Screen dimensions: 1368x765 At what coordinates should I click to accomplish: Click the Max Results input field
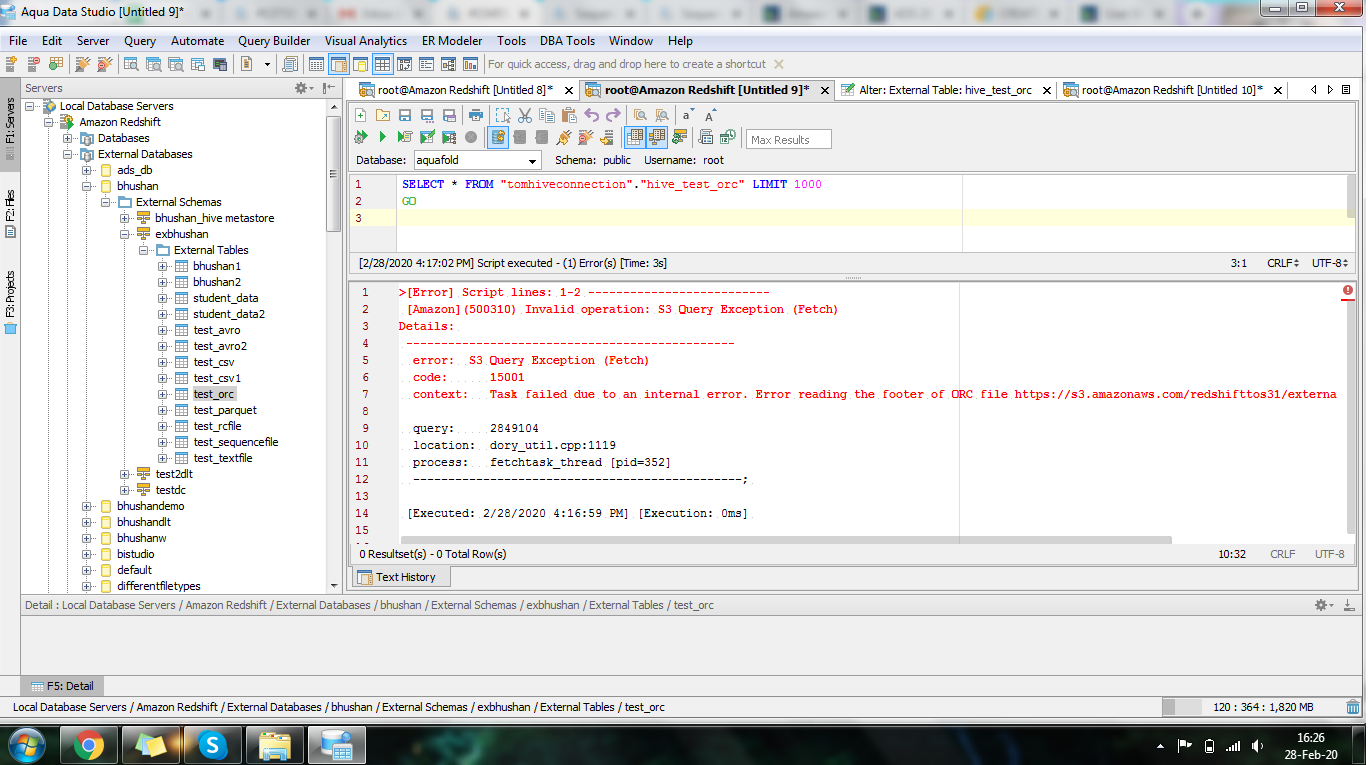click(x=789, y=140)
